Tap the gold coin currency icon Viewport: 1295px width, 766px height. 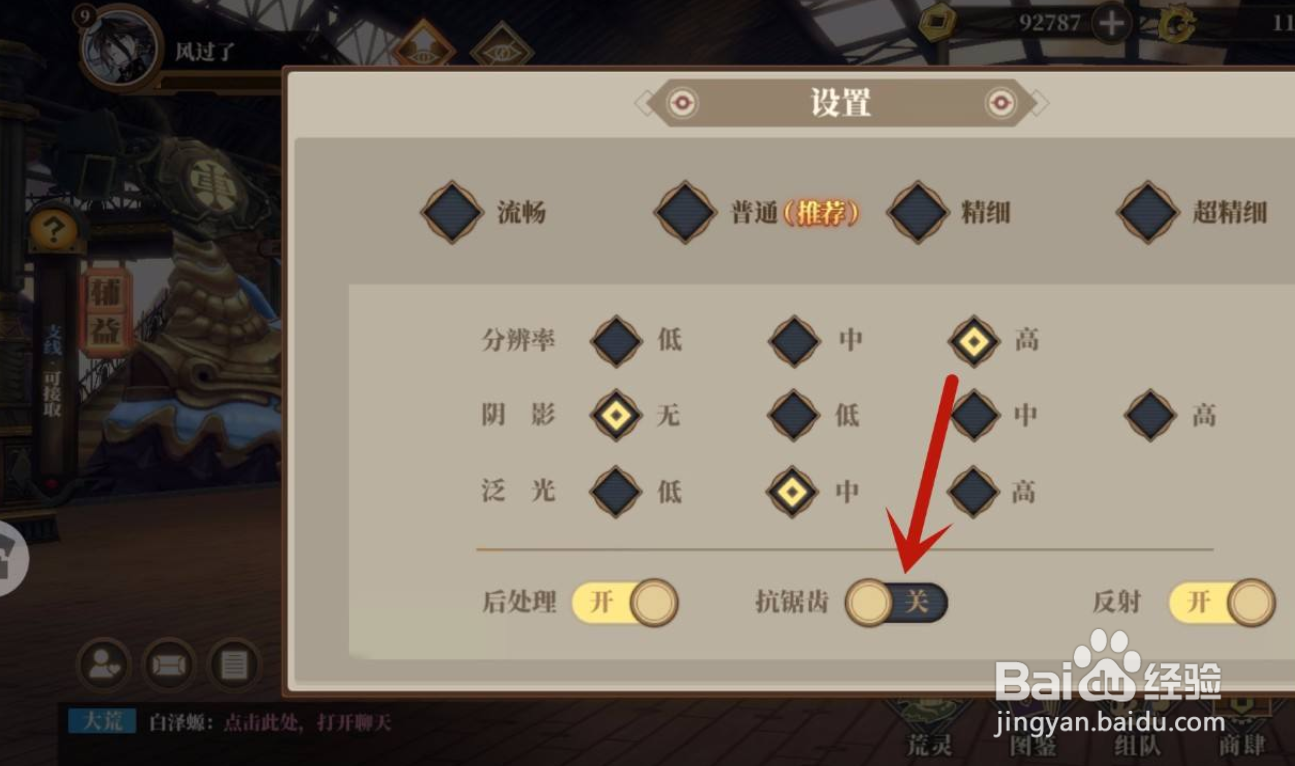point(938,22)
